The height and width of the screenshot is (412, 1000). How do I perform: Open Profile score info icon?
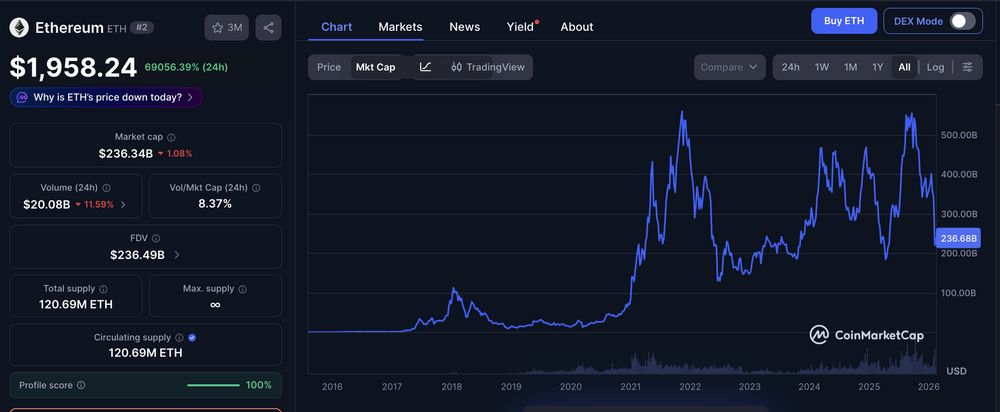[81, 385]
